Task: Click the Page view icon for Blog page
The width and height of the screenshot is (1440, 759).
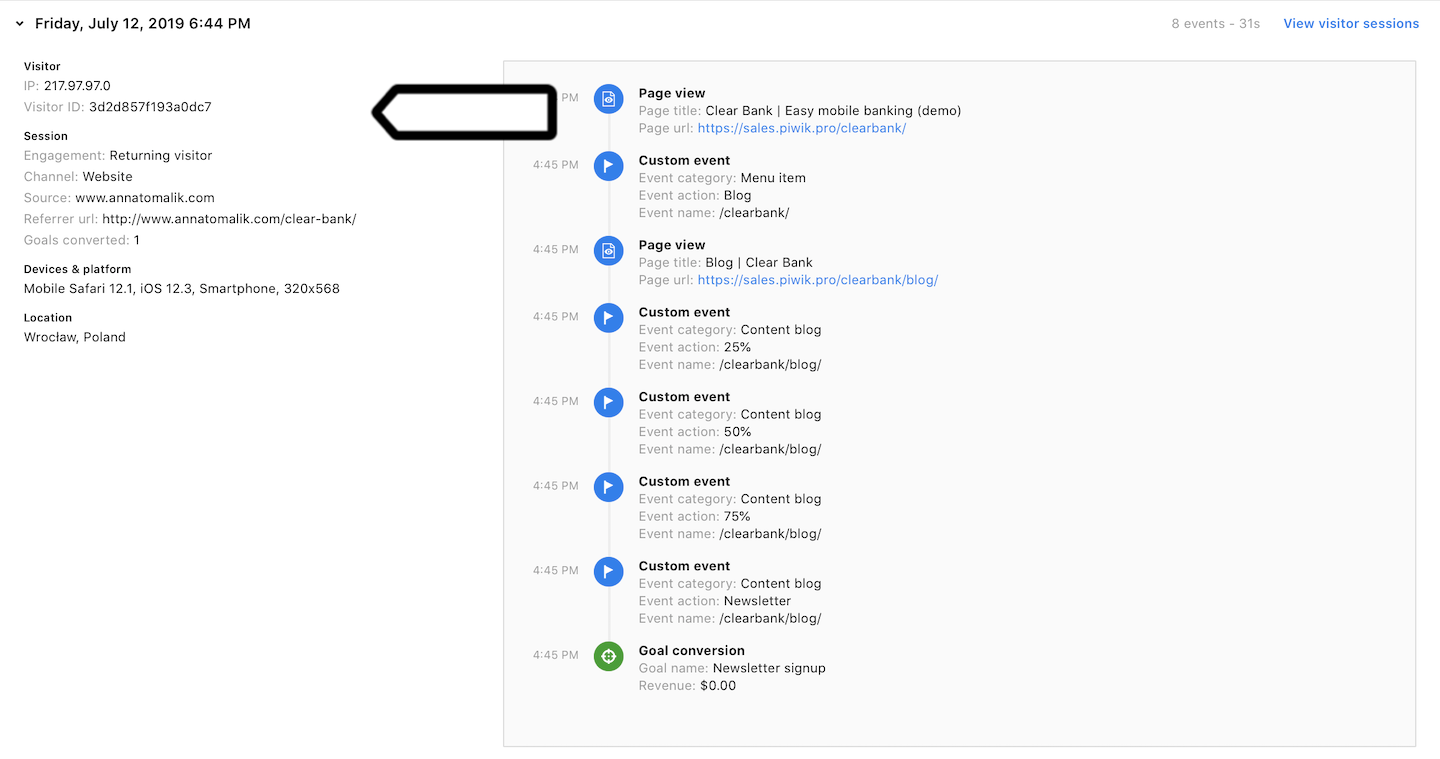Action: 608,251
